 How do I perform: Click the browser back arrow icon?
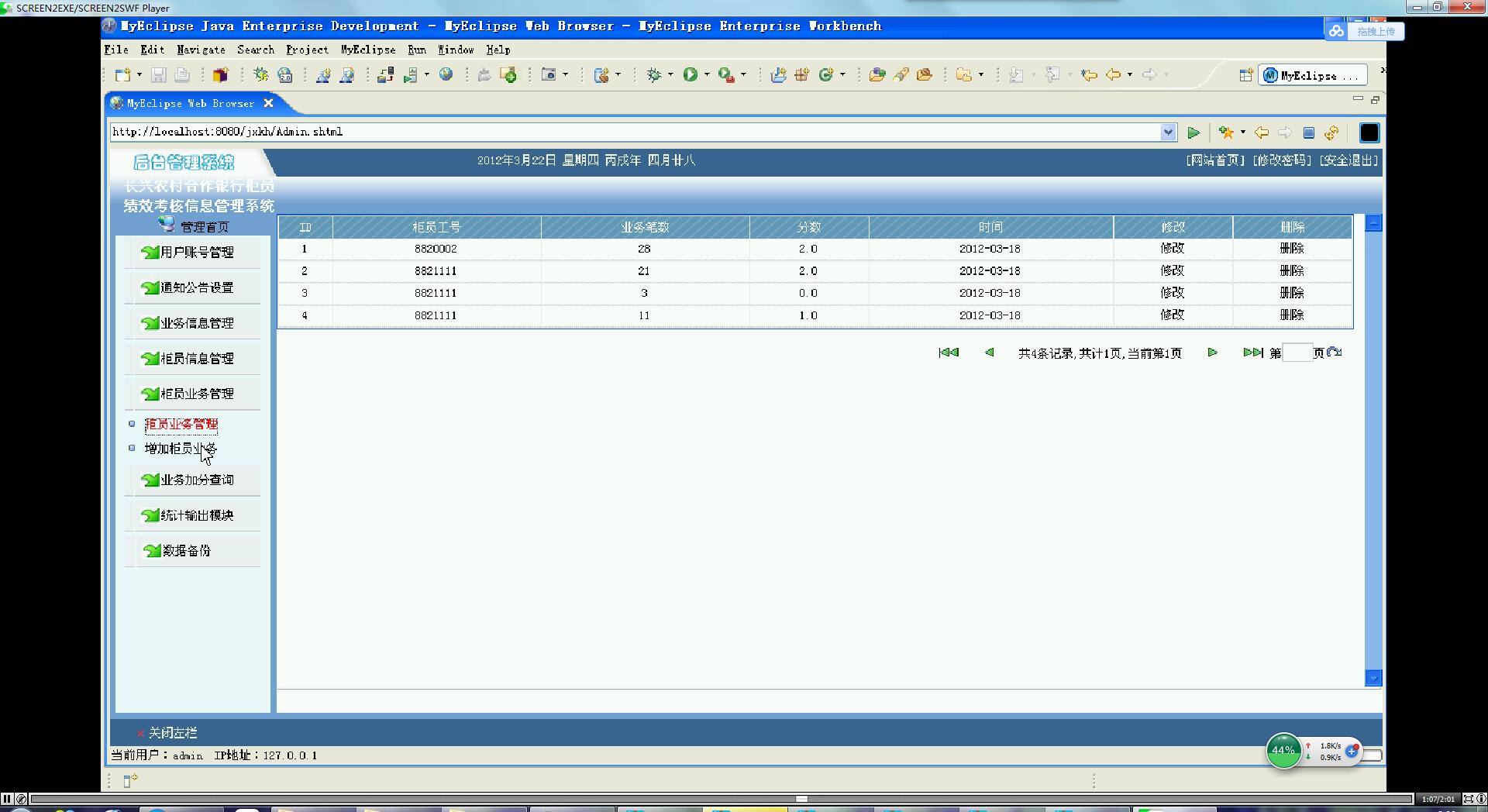(1262, 132)
